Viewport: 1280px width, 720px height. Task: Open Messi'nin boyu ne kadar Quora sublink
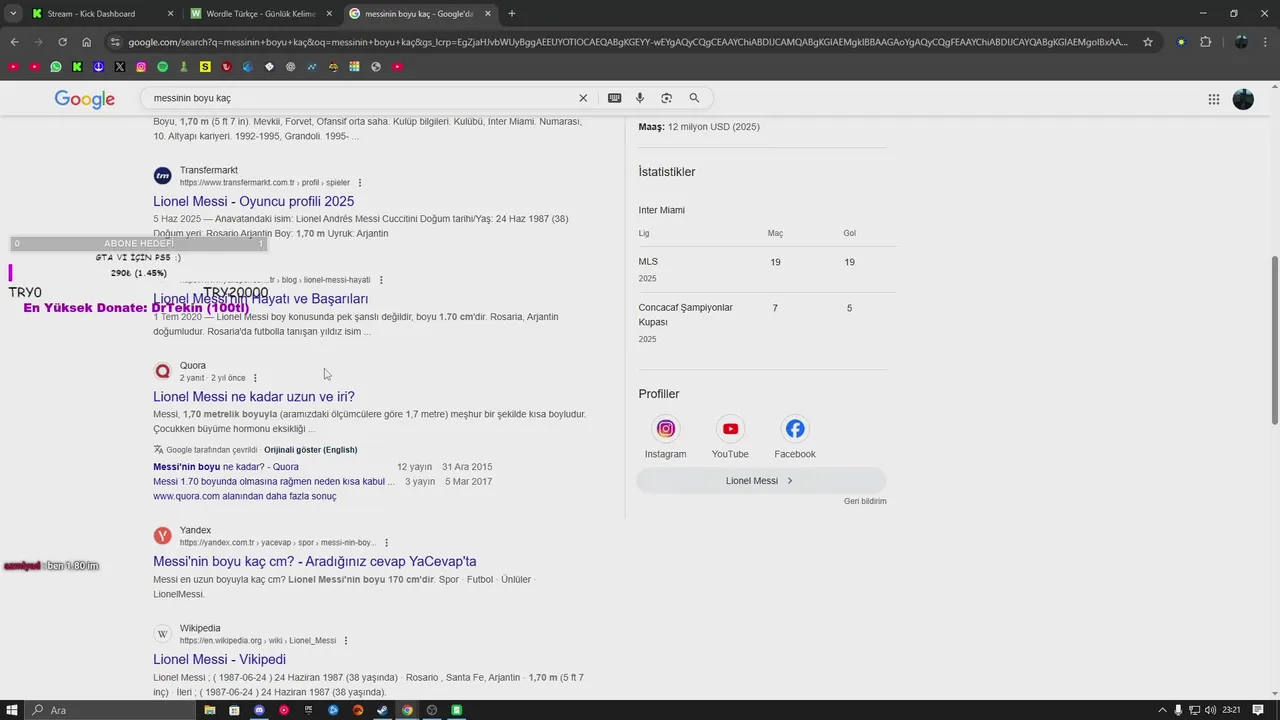coord(226,467)
